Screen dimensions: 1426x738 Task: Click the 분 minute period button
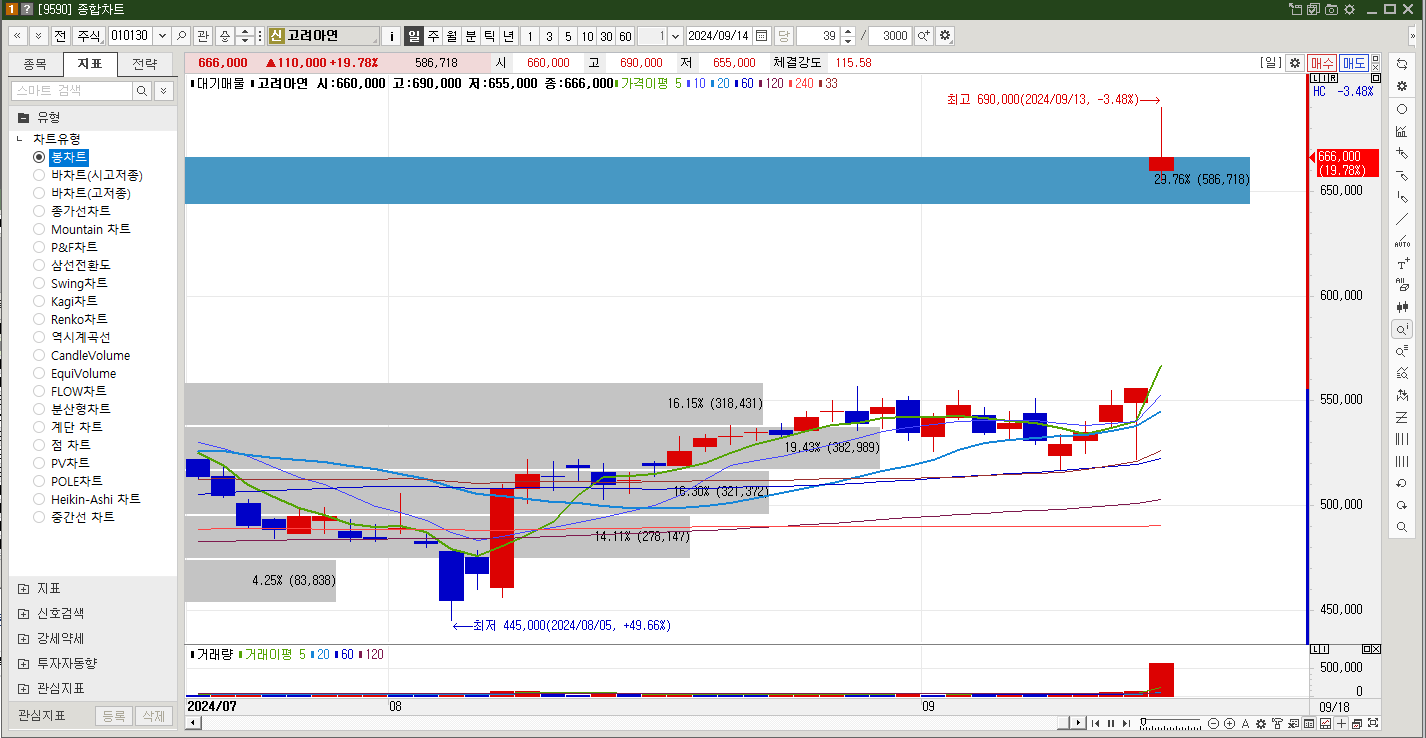click(x=470, y=36)
